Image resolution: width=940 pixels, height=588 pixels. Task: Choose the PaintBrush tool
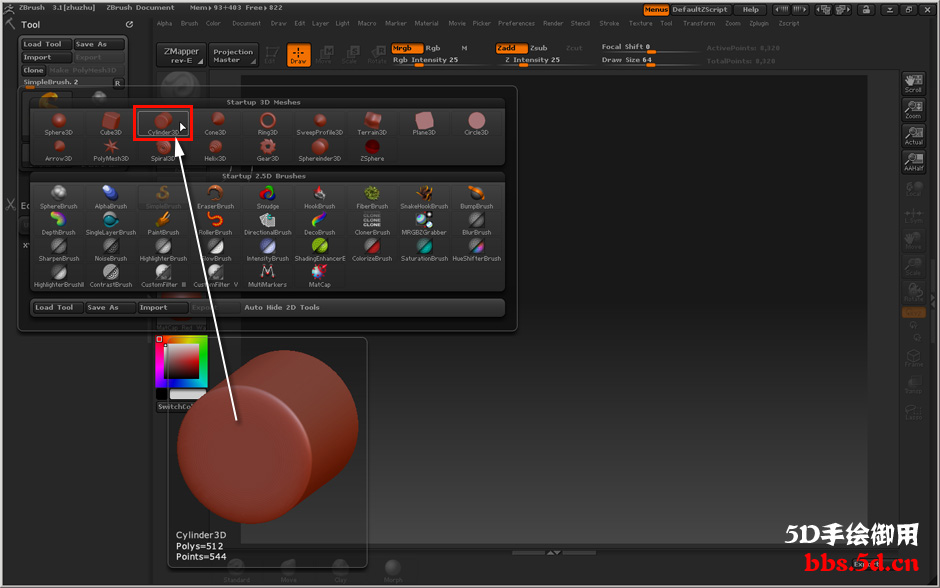click(163, 224)
